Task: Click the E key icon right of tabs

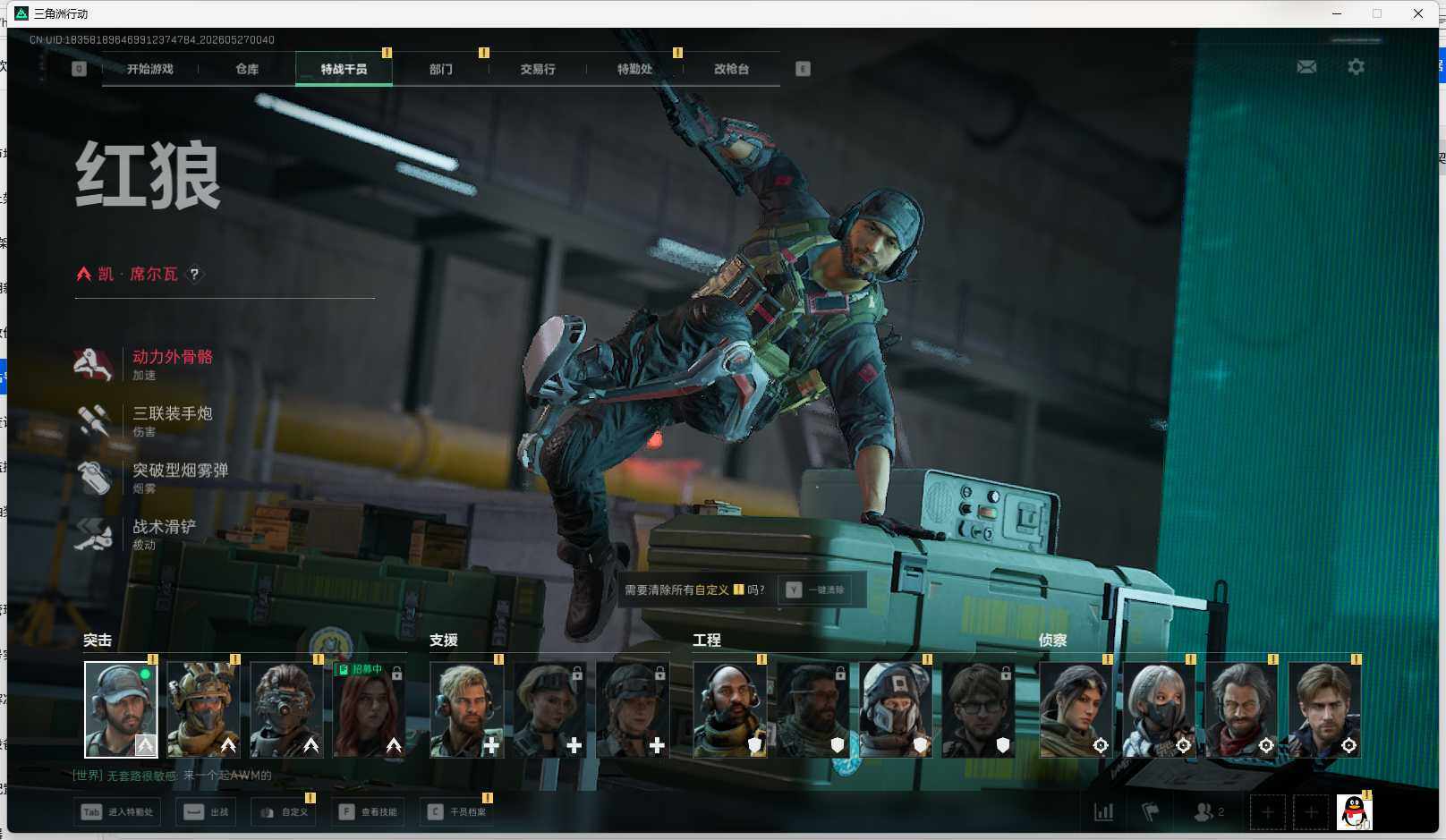Action: pos(803,69)
